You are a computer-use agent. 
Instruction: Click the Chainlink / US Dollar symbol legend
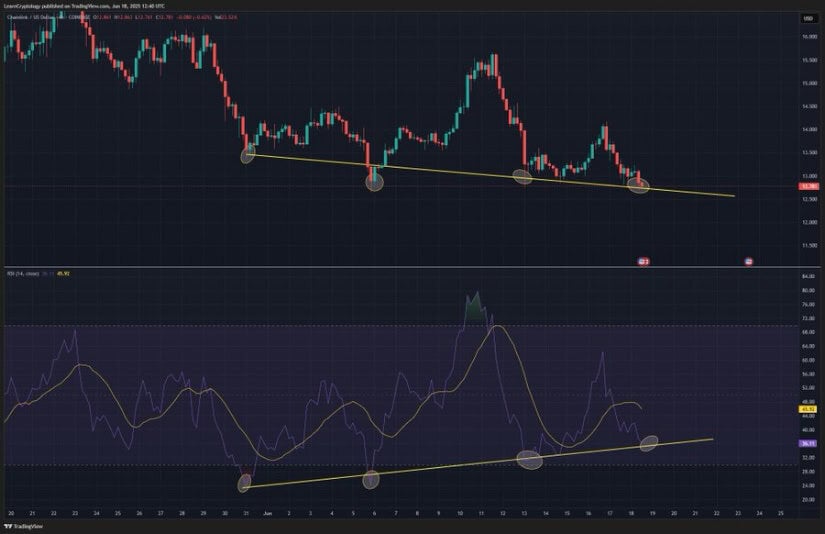point(37,17)
